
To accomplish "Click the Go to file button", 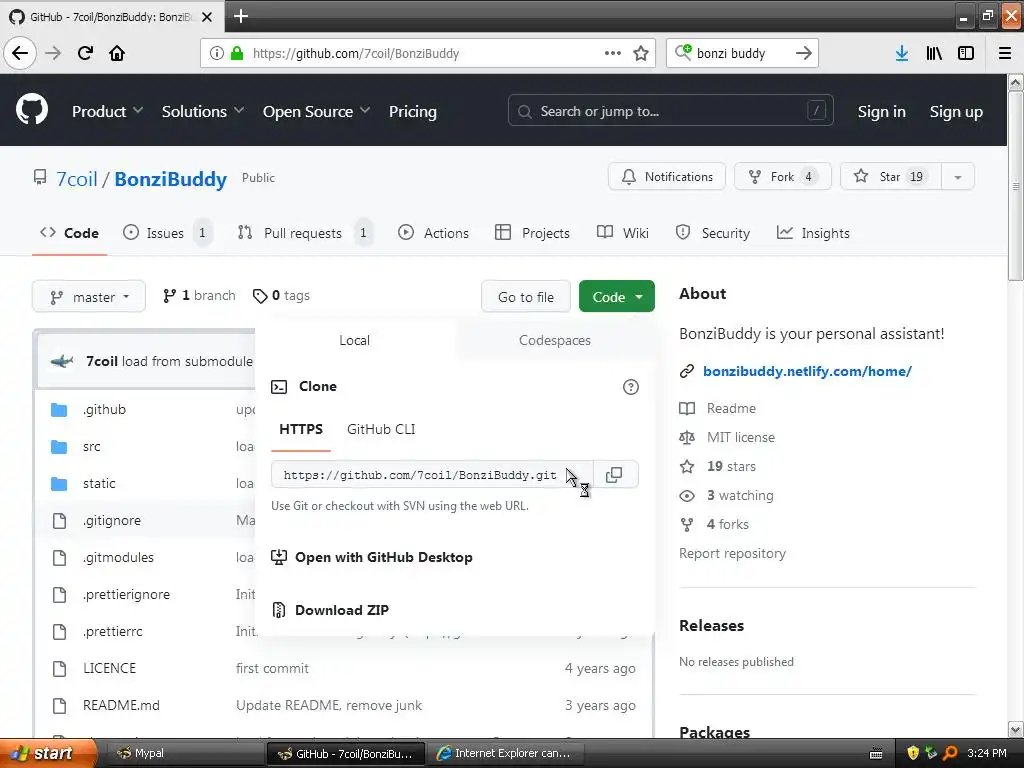I will click(x=526, y=297).
